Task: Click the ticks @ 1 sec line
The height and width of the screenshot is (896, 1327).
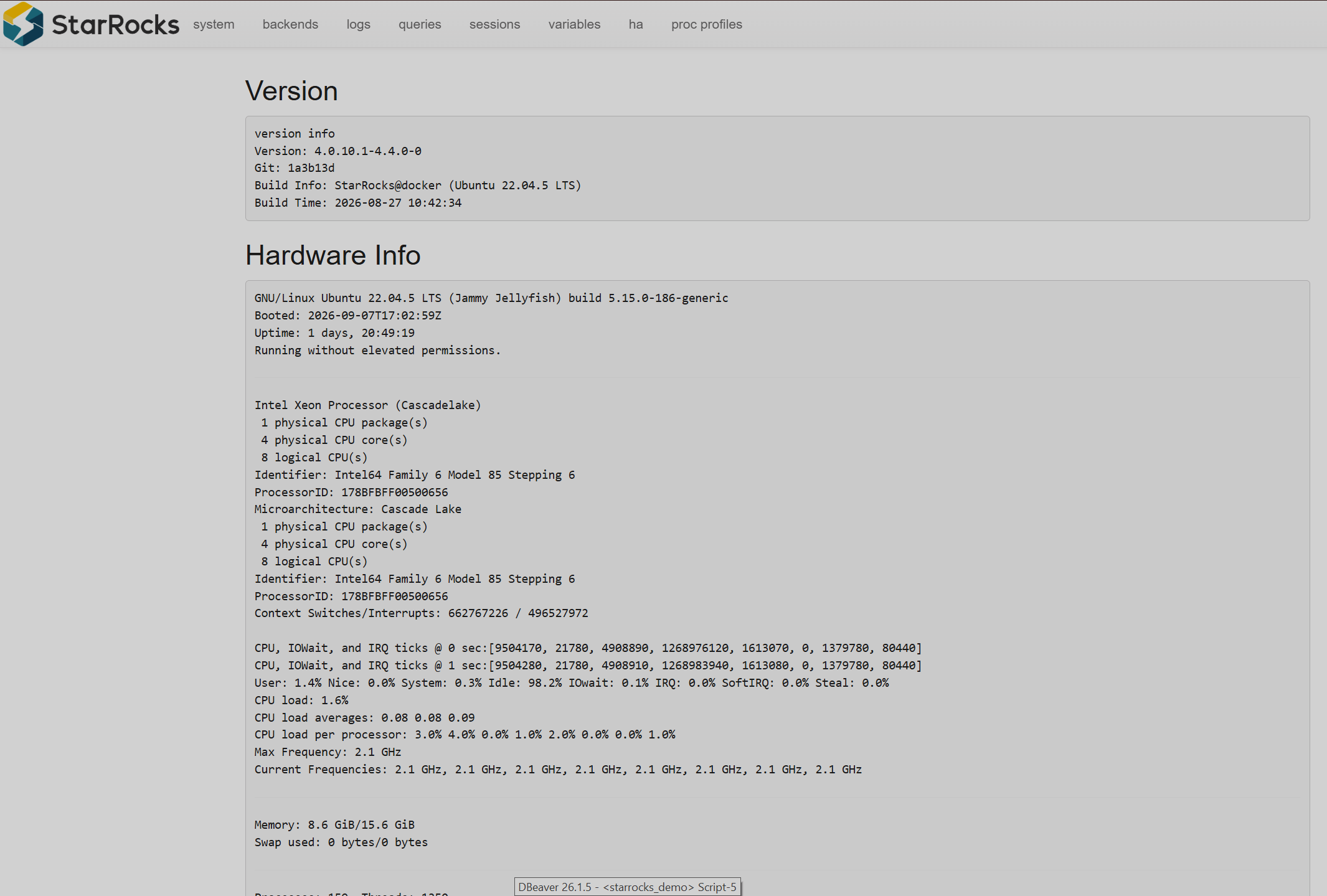Action: (x=588, y=666)
